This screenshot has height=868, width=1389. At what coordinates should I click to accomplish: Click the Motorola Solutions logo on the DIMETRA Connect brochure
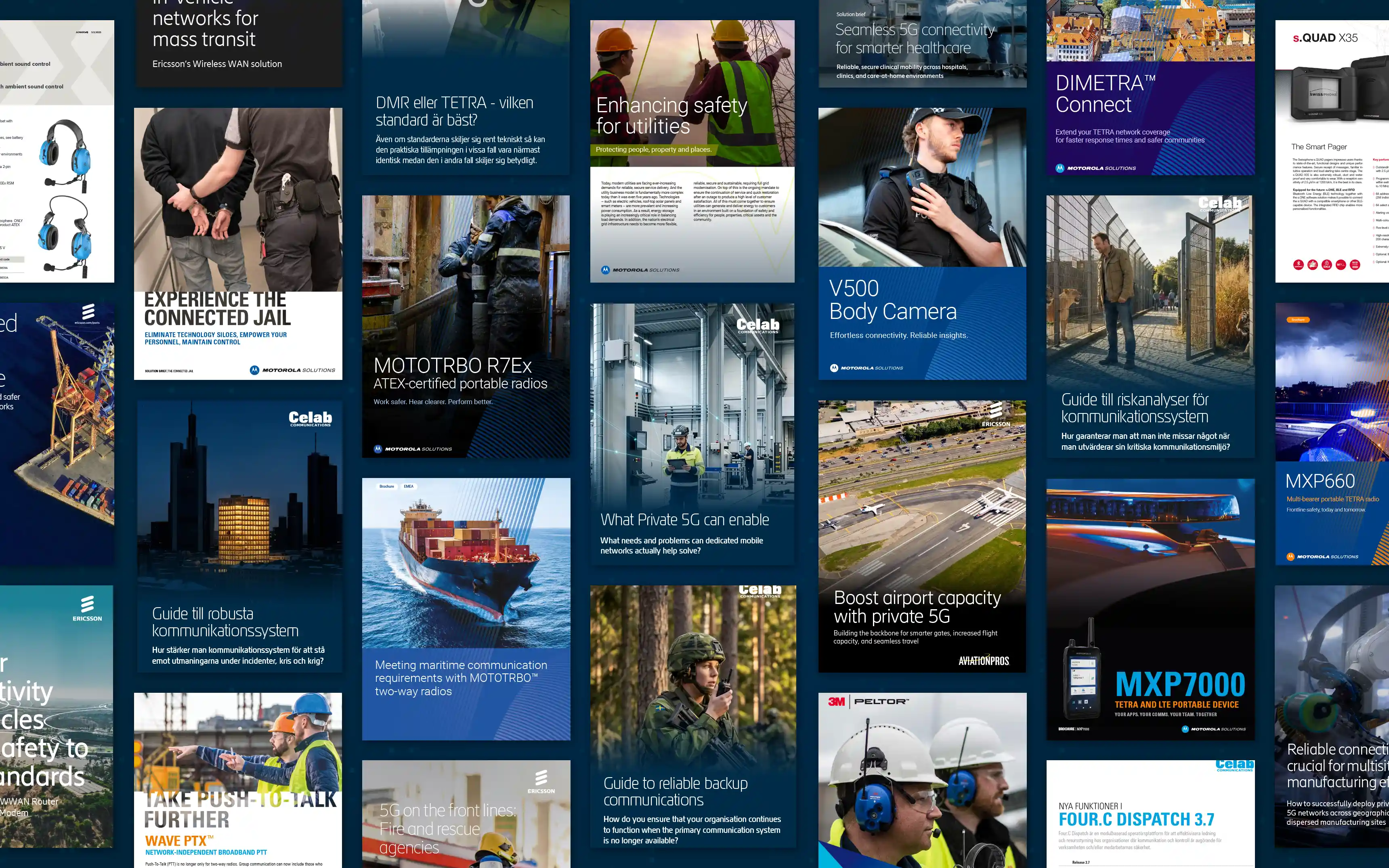(x=1096, y=168)
